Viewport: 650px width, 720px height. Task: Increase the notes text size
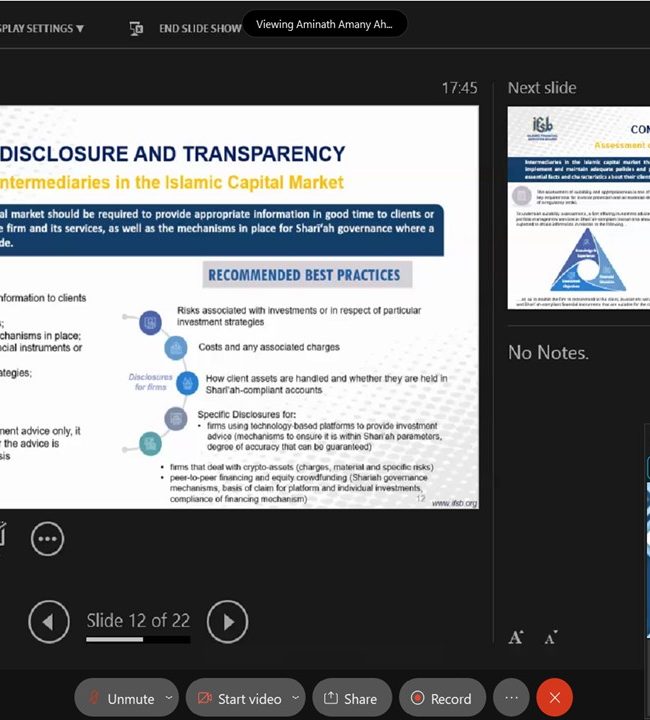point(516,637)
